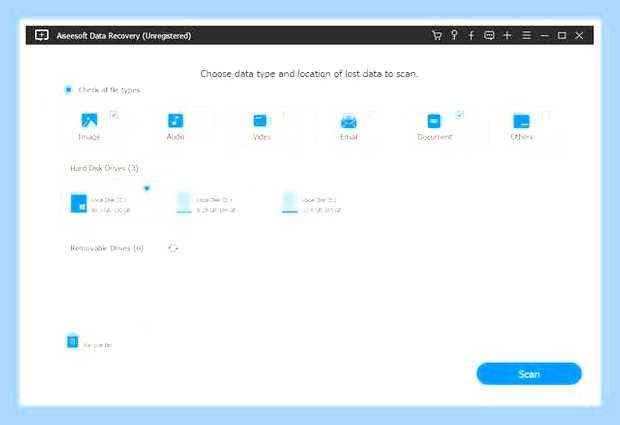Viewport: 620px width, 425px height.
Task: Open the feedback chat icon
Action: [489, 36]
